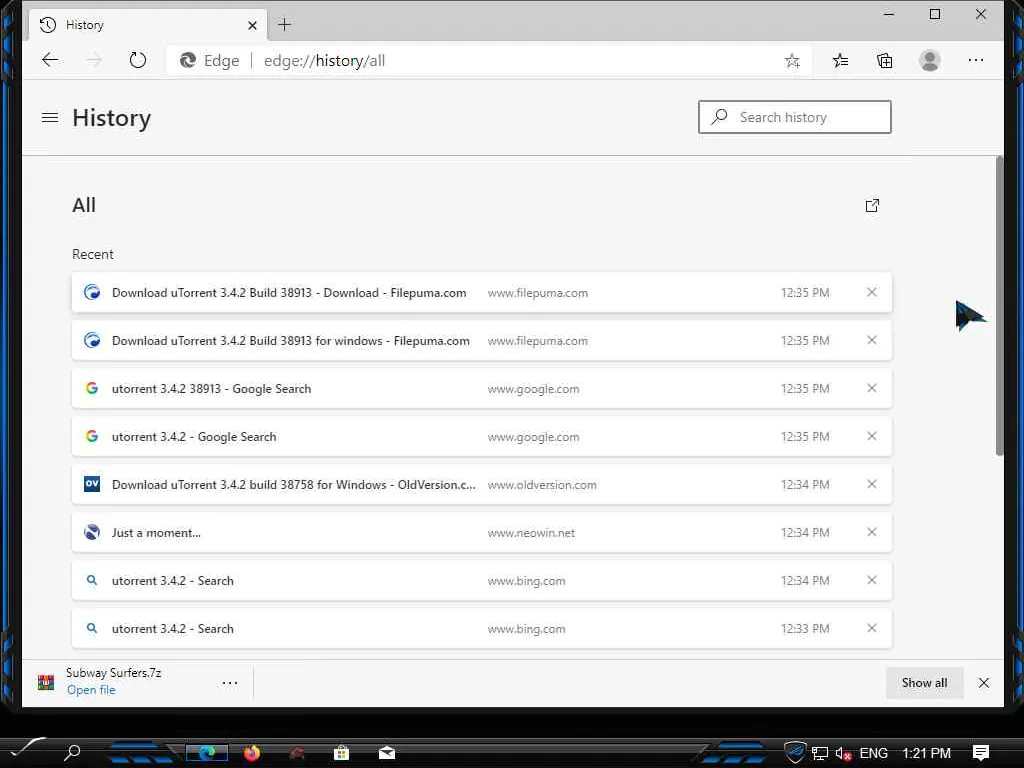Open taskbar search magnifier icon
Image resolution: width=1024 pixels, height=768 pixels.
(x=72, y=752)
